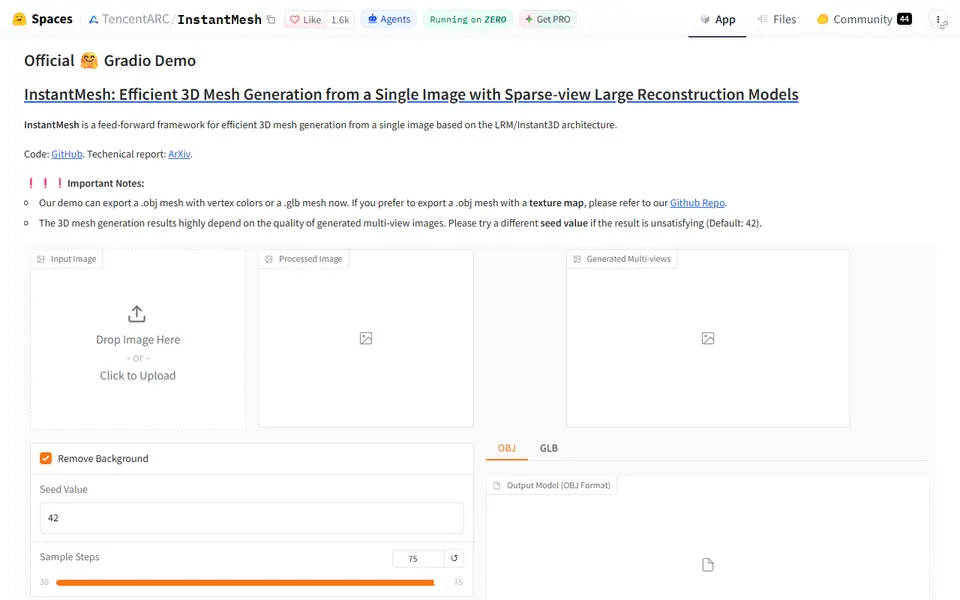Open the three-dots more options menu
The width and height of the screenshot is (960, 600).
click(x=938, y=20)
